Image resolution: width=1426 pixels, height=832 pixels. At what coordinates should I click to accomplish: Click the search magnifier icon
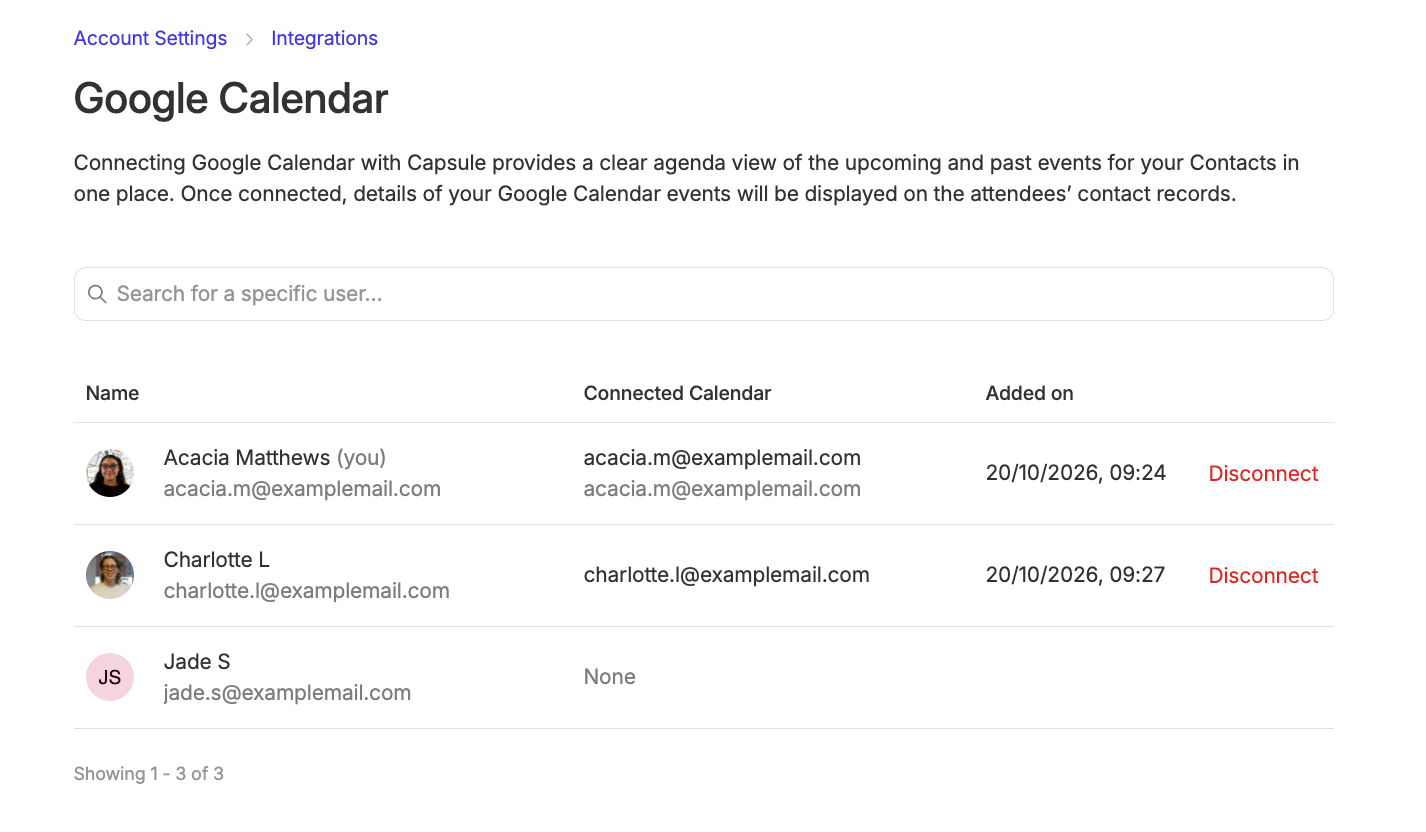pyautogui.click(x=97, y=294)
